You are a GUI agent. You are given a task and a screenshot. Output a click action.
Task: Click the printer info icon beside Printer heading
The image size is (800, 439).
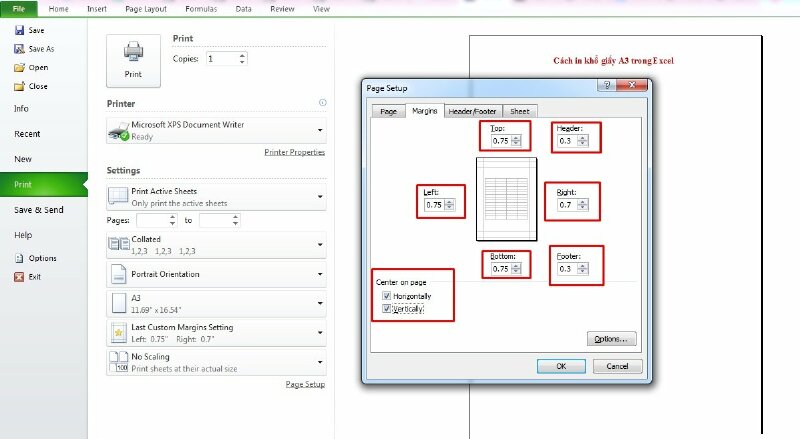(322, 103)
